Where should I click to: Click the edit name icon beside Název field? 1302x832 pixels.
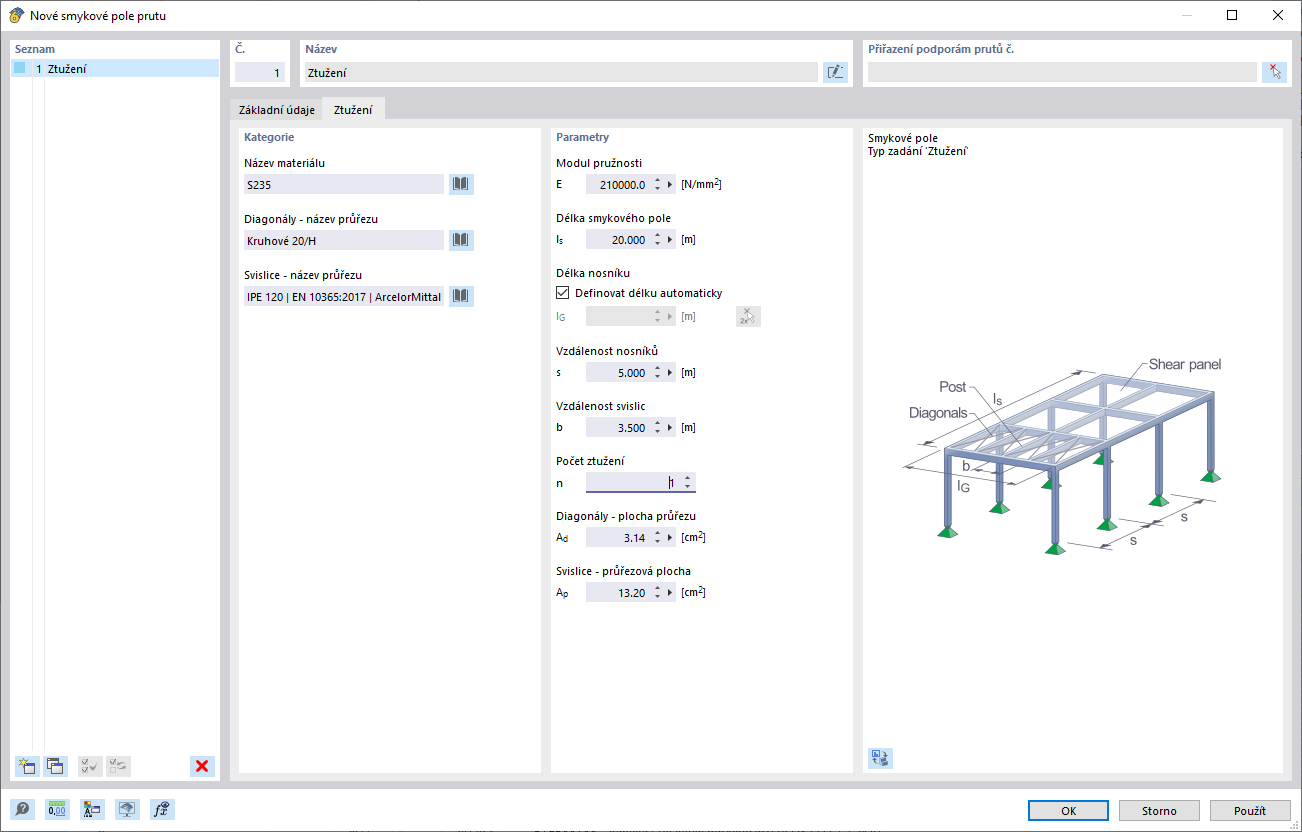pos(835,72)
